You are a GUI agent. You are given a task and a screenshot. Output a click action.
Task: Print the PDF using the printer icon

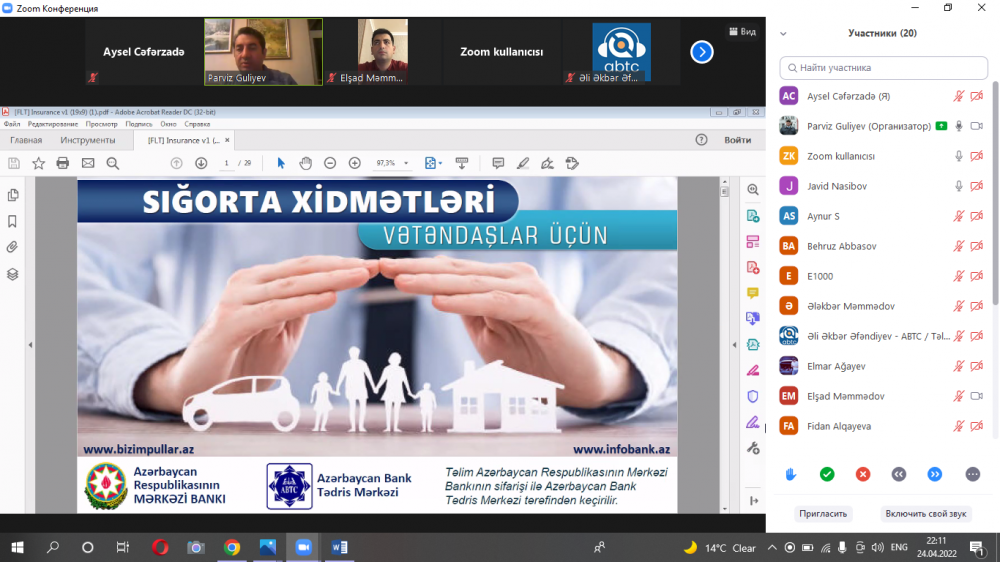(x=62, y=163)
